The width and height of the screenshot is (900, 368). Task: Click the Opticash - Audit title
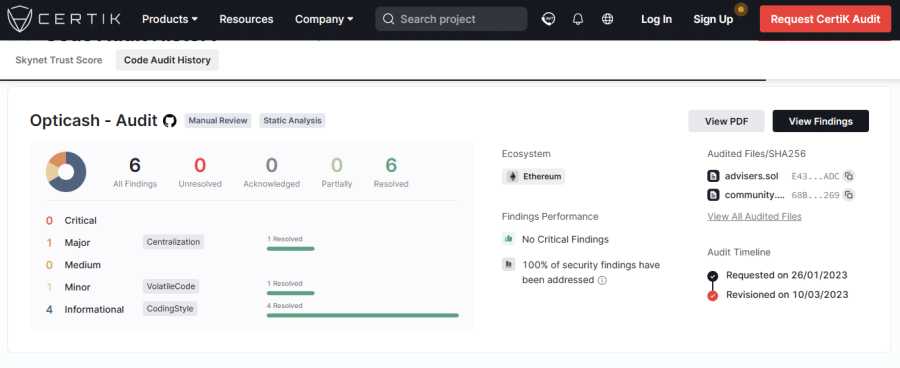[94, 121]
